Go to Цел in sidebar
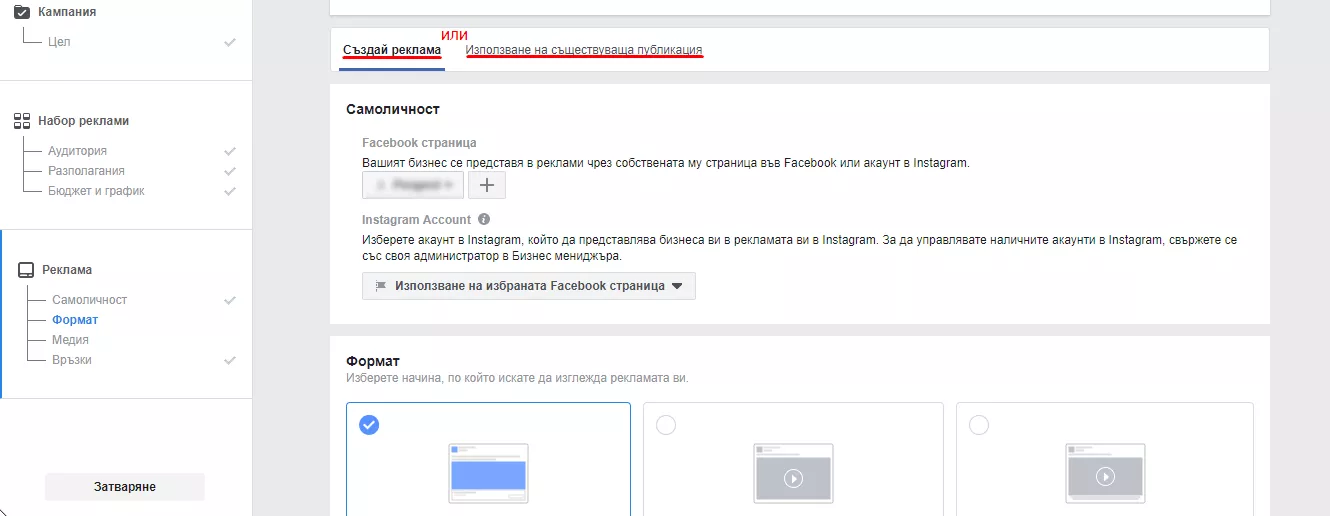This screenshot has height=516, width=1330. tap(59, 42)
